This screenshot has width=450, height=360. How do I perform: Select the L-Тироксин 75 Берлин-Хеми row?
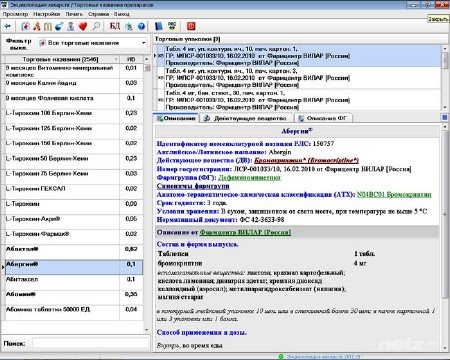tap(74, 177)
